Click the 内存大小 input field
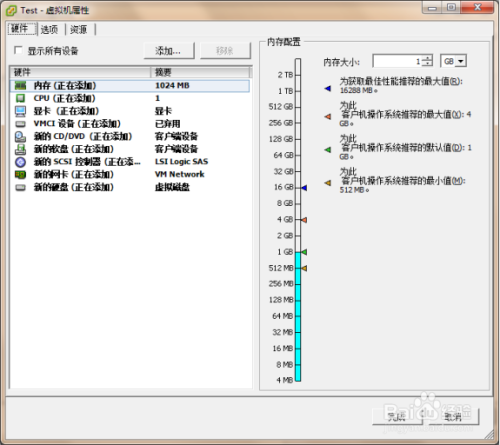Screen dimensions: 500x445 point(398,61)
